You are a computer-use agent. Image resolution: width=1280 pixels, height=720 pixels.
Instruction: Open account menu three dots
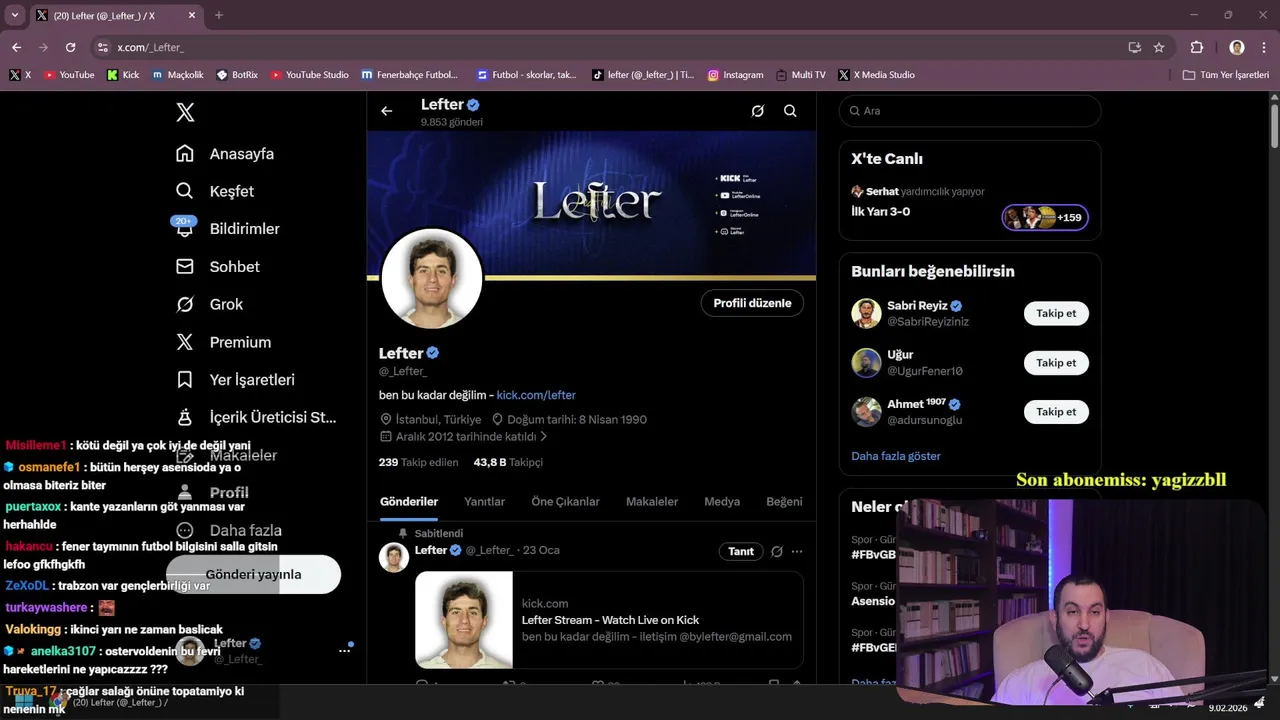coord(344,650)
